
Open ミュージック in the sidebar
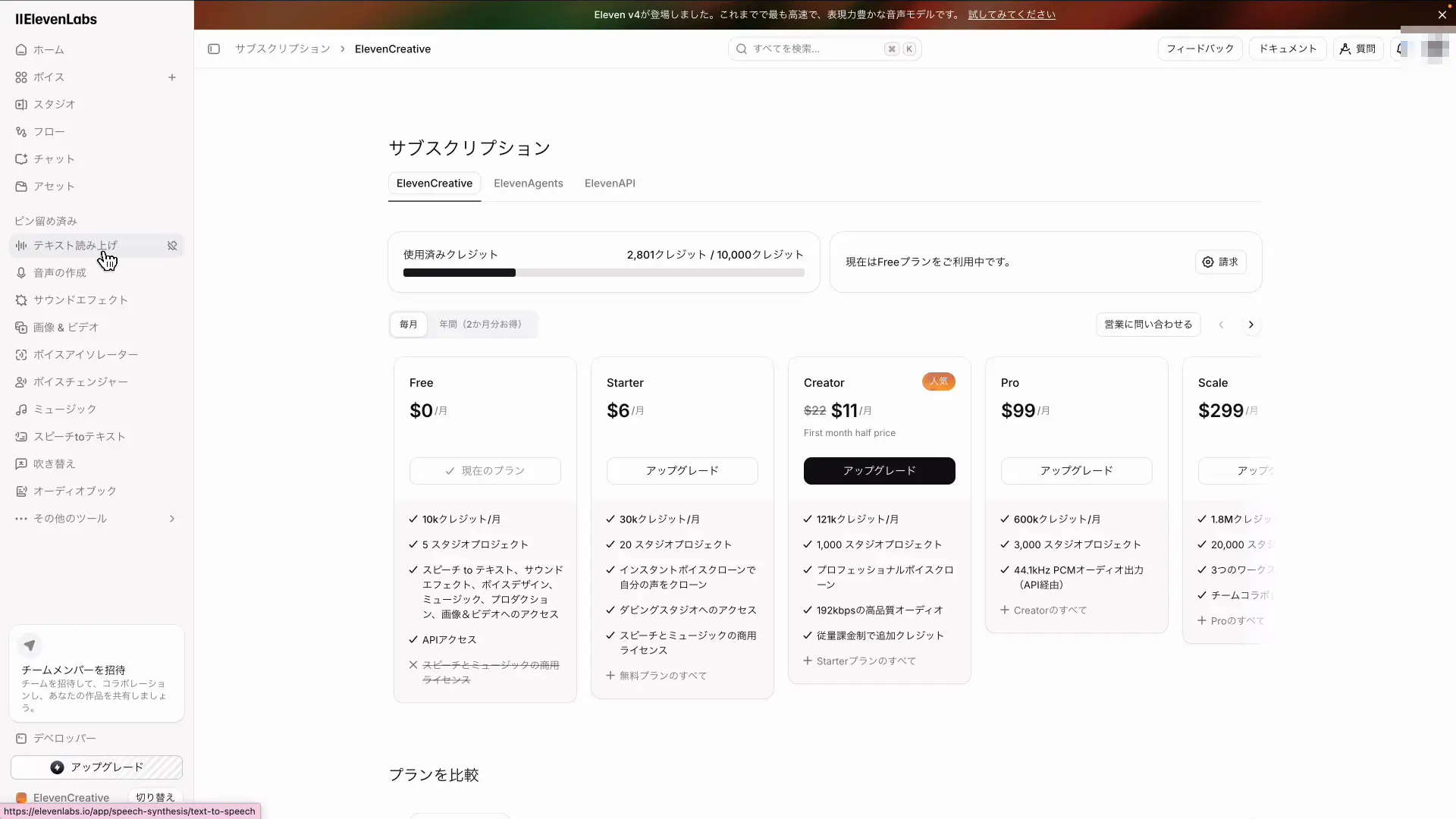coord(96,409)
